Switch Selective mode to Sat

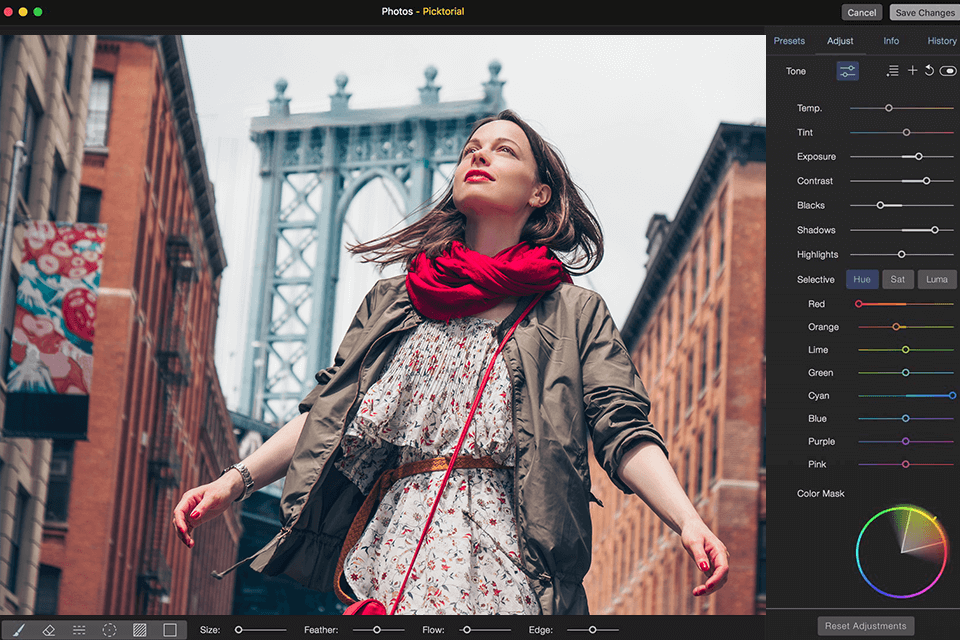click(x=898, y=280)
